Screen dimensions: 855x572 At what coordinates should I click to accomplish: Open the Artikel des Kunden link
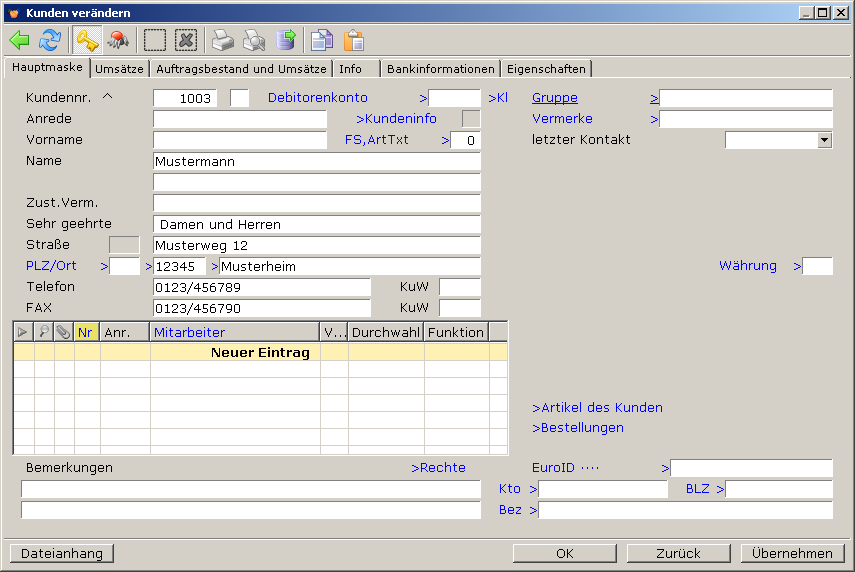(x=597, y=408)
